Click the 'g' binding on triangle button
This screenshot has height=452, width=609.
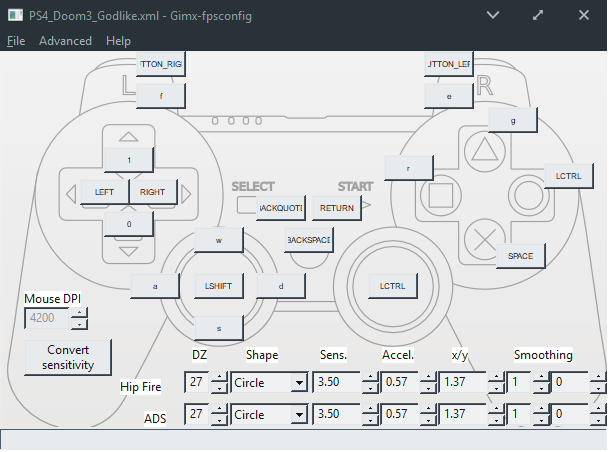tap(513, 119)
